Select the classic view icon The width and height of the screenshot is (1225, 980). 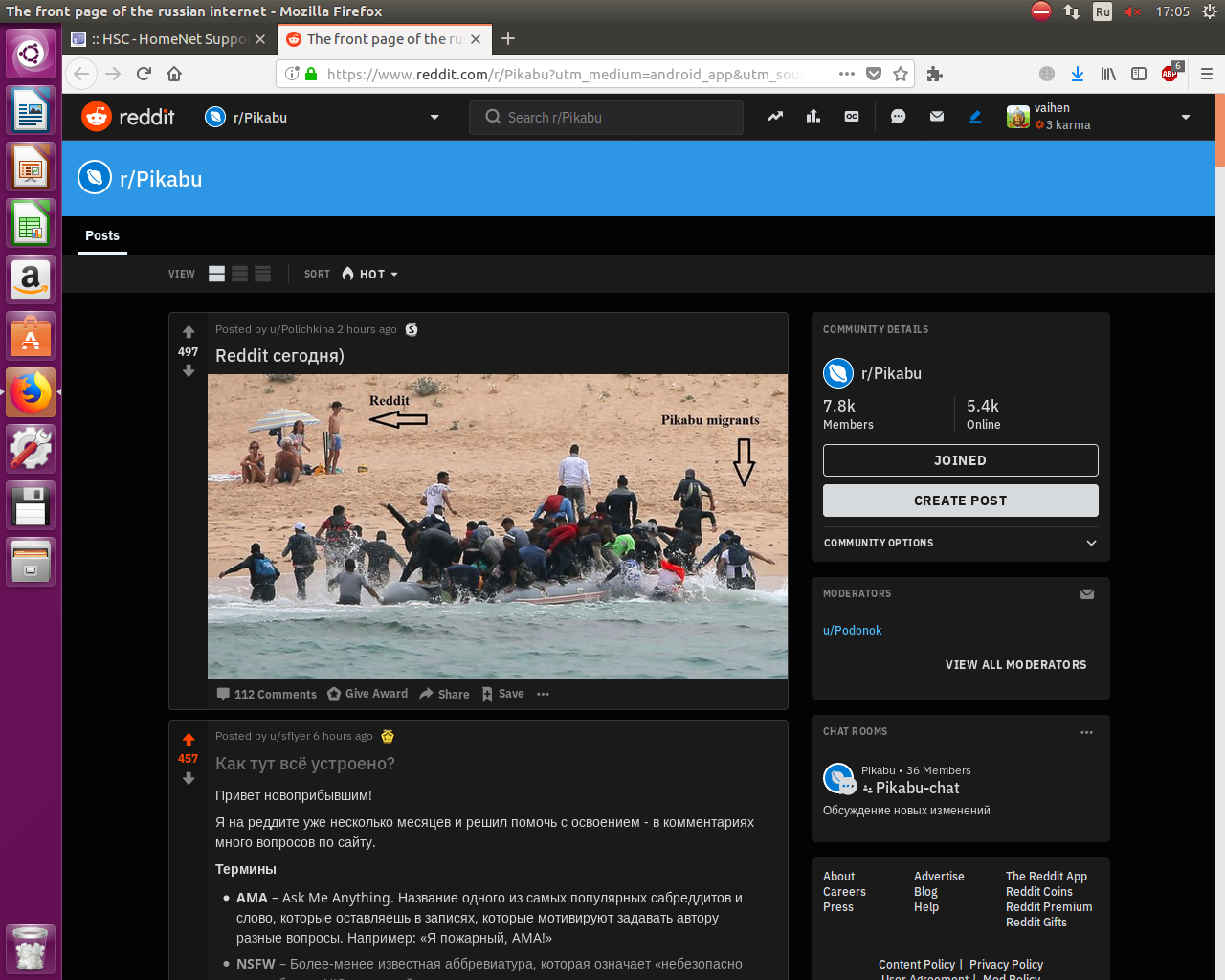point(240,274)
